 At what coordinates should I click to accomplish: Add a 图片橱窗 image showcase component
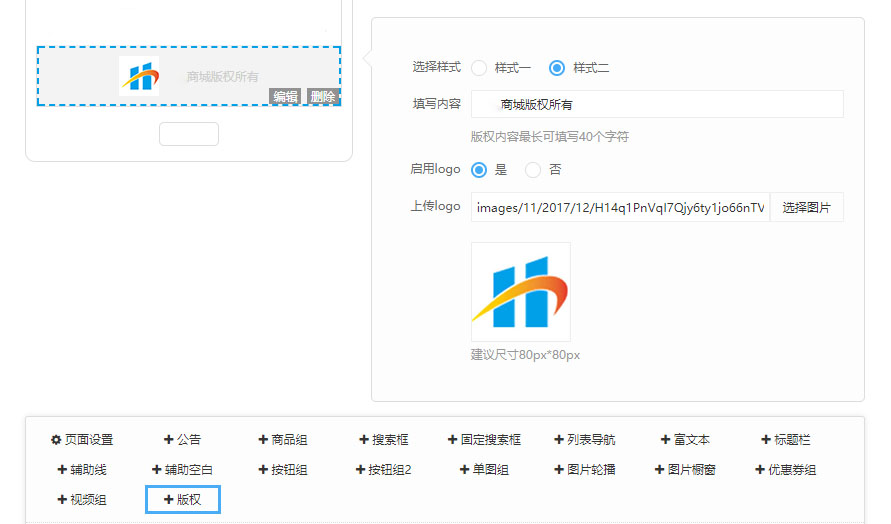[x=685, y=469]
